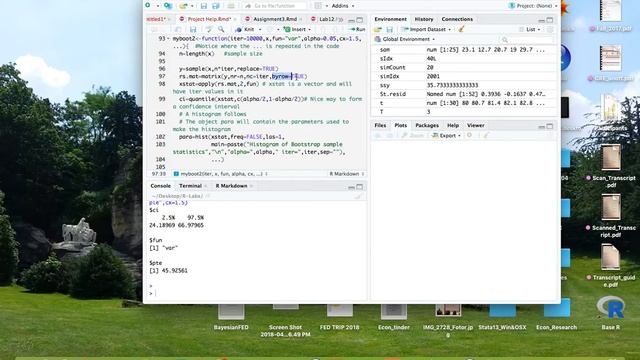This screenshot has width=640, height=360.
Task: Open the Connections tab
Action: click(x=457, y=19)
